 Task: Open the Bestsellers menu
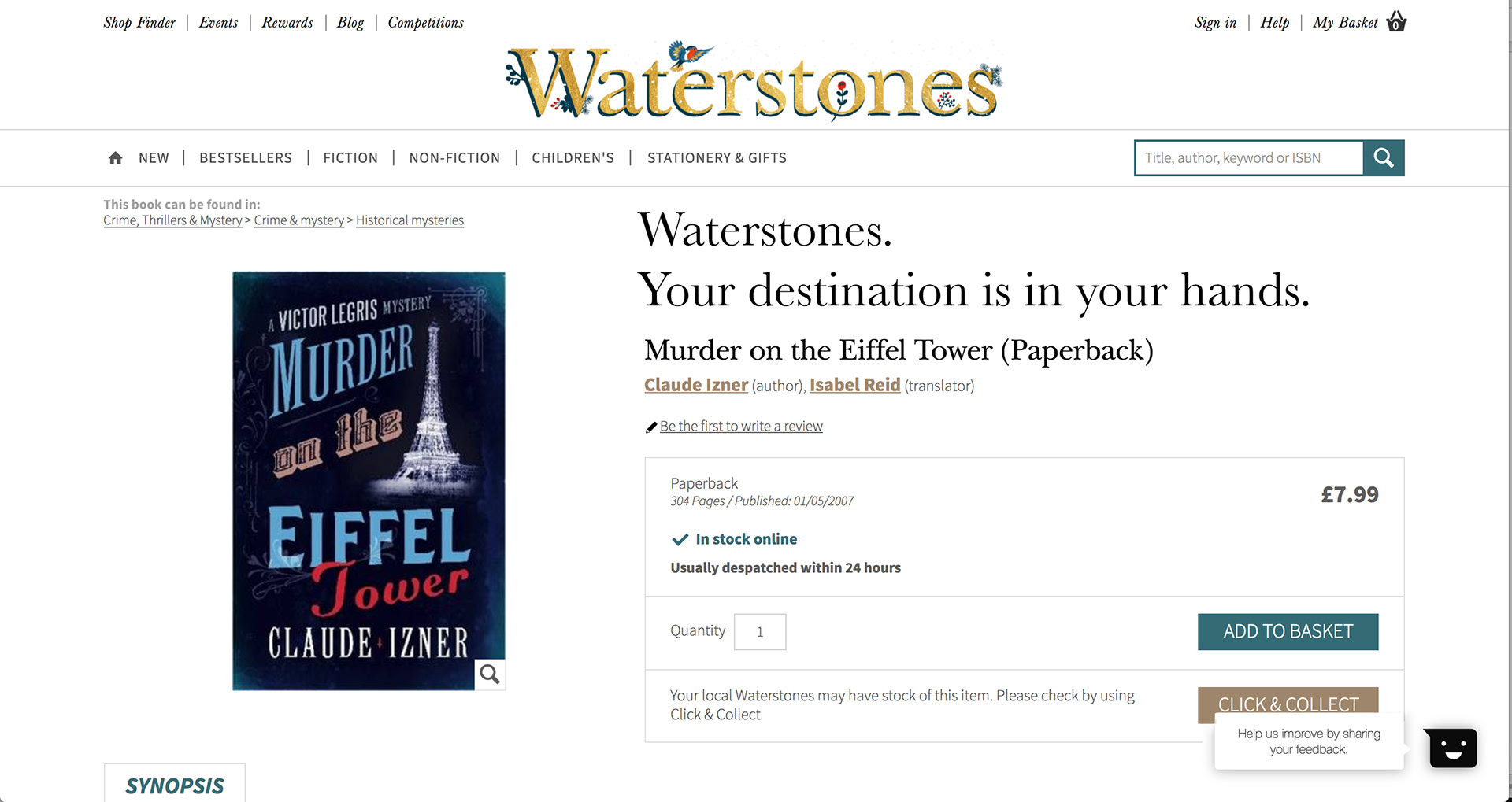coord(246,158)
